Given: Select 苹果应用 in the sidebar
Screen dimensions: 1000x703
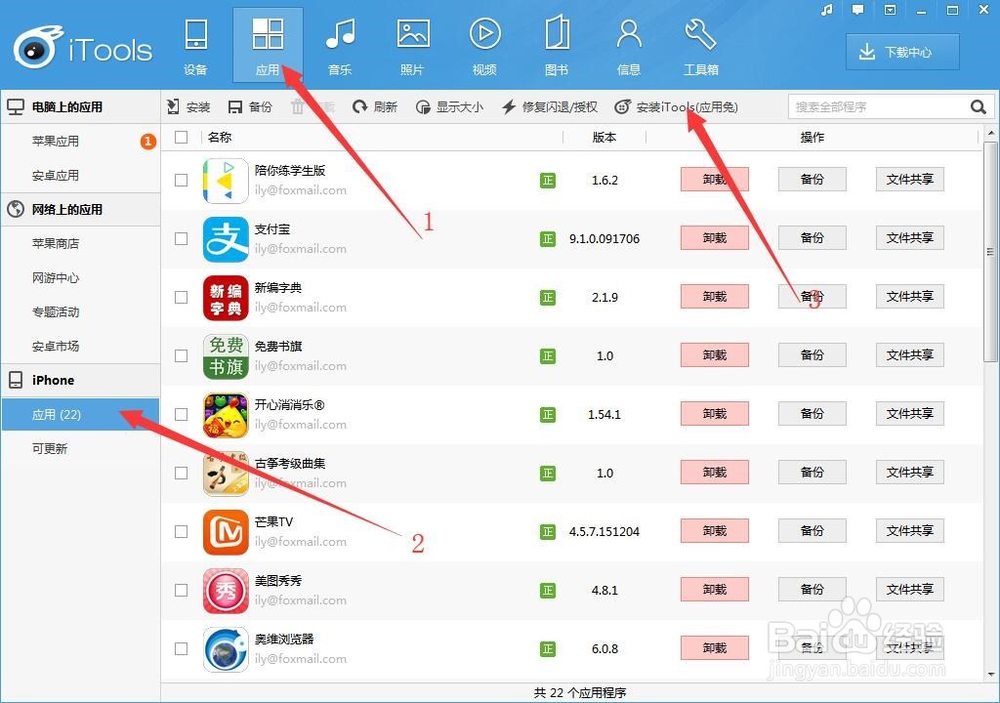Looking at the screenshot, I should tap(80, 141).
